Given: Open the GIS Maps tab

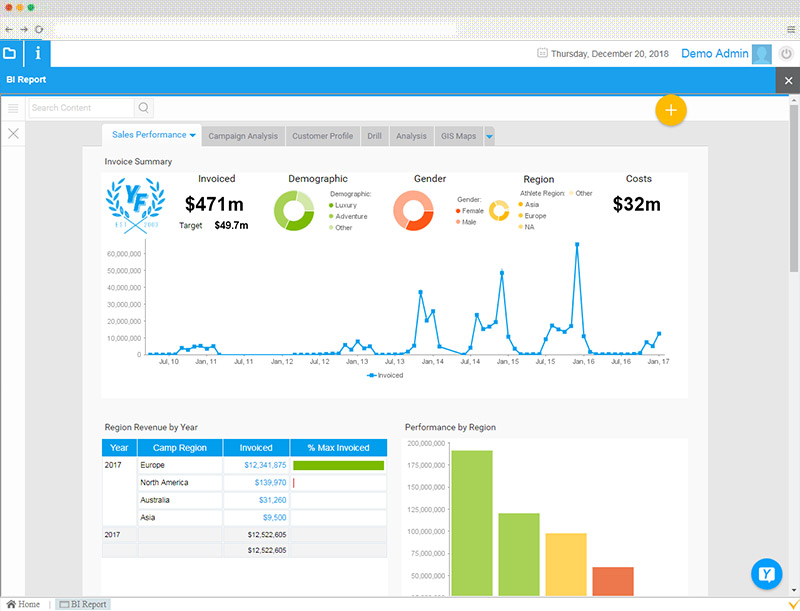Looking at the screenshot, I should (x=458, y=136).
